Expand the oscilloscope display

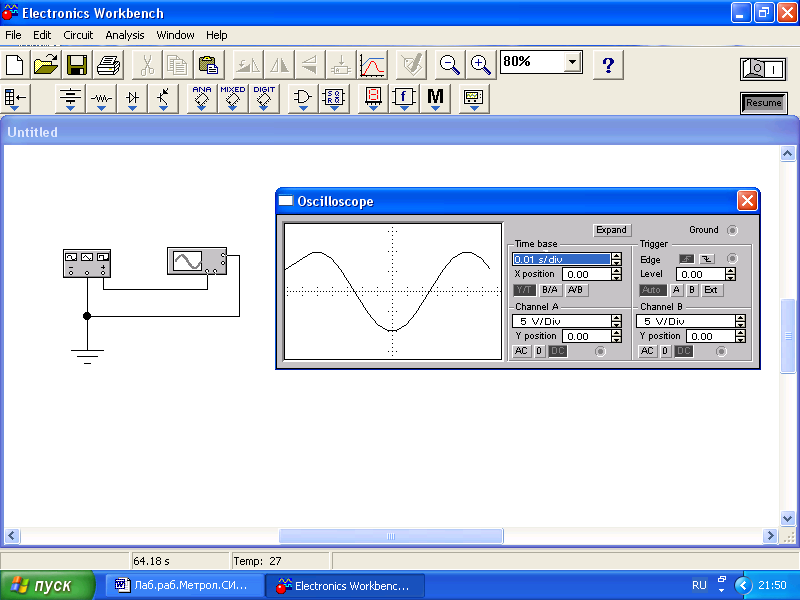pyautogui.click(x=611, y=230)
